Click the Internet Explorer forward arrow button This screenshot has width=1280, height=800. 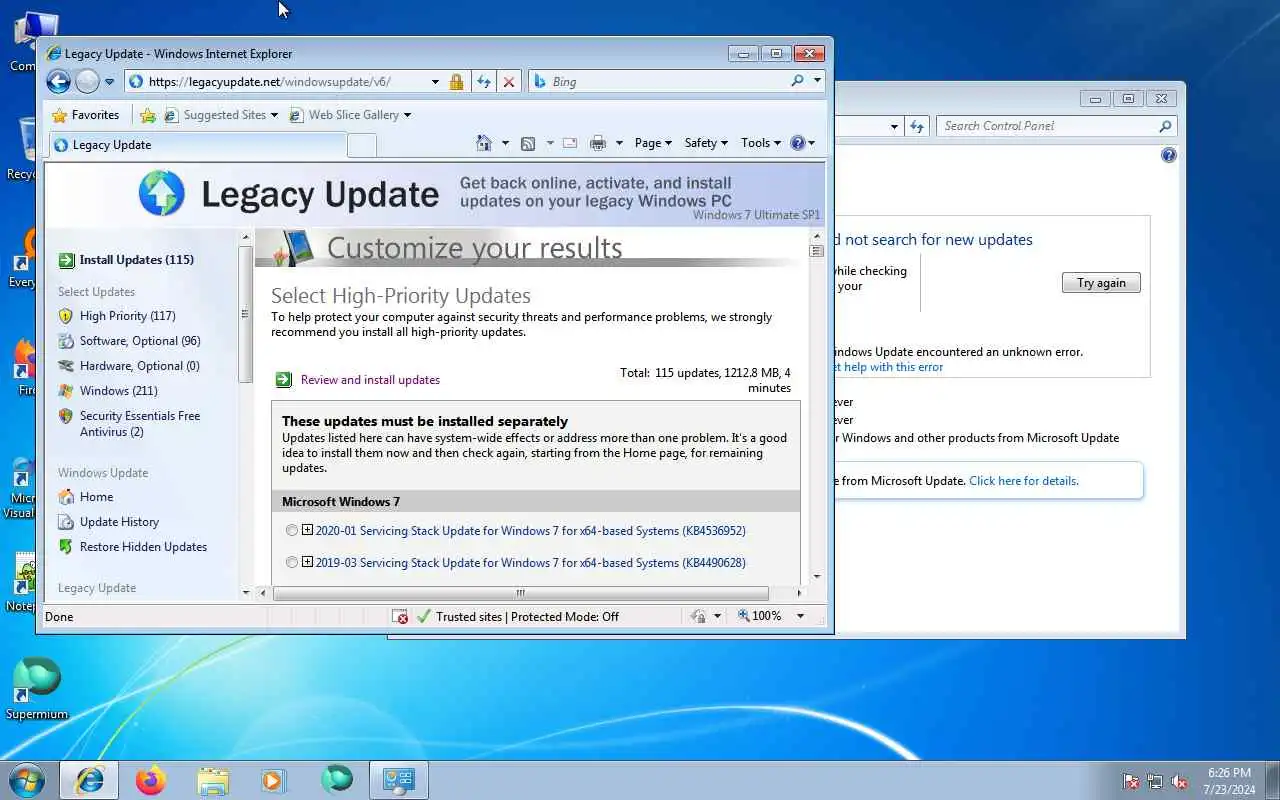tap(87, 81)
